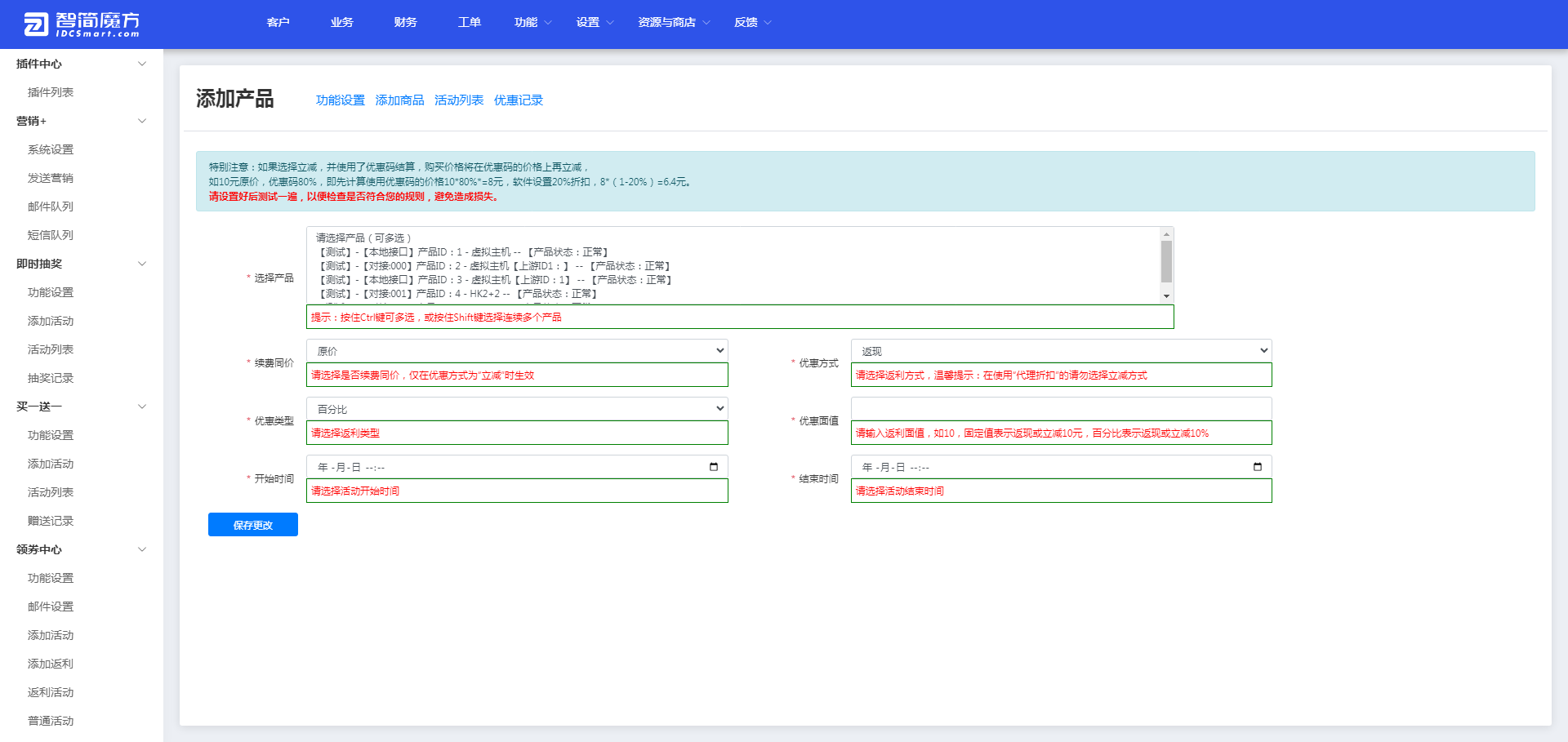The height and width of the screenshot is (742, 1568).
Task: Open the 优惠类型 dropdown showing 百分比
Action: click(517, 409)
